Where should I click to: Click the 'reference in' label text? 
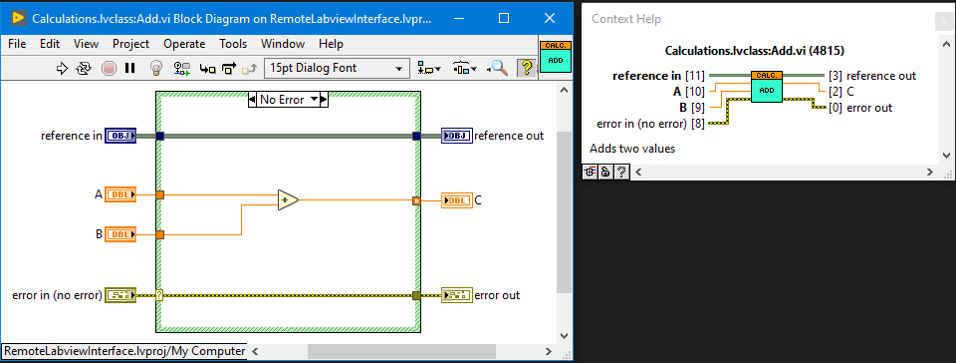pyautogui.click(x=72, y=135)
